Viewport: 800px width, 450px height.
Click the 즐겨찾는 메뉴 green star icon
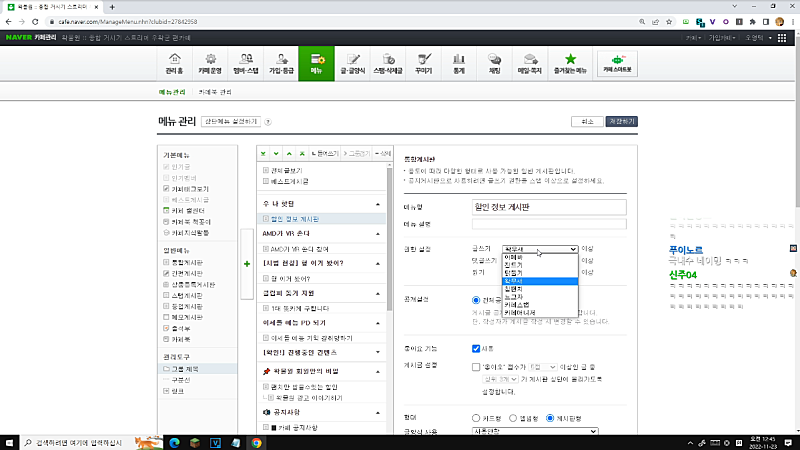pos(570,64)
